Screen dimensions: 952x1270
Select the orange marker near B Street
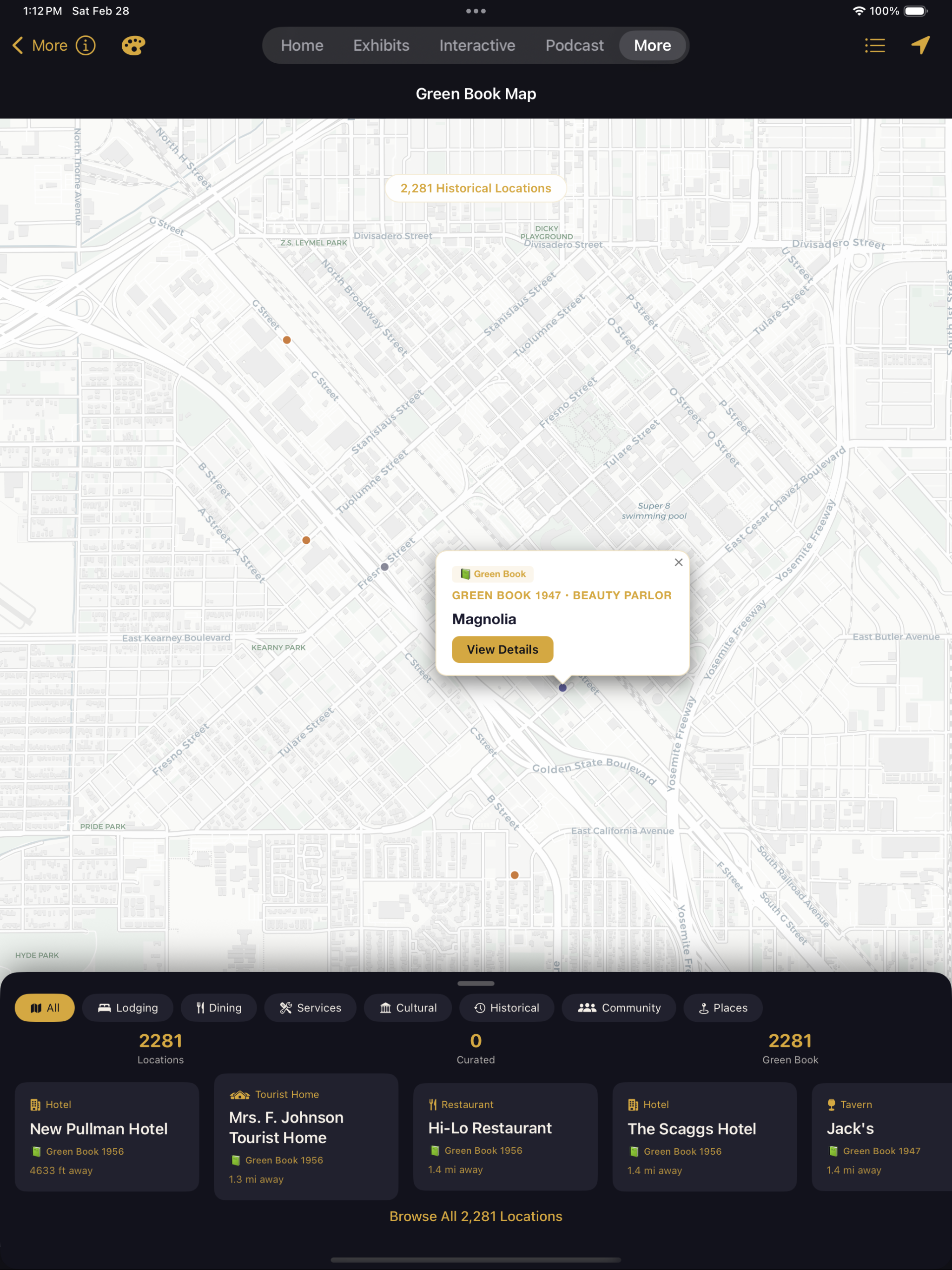tap(515, 875)
